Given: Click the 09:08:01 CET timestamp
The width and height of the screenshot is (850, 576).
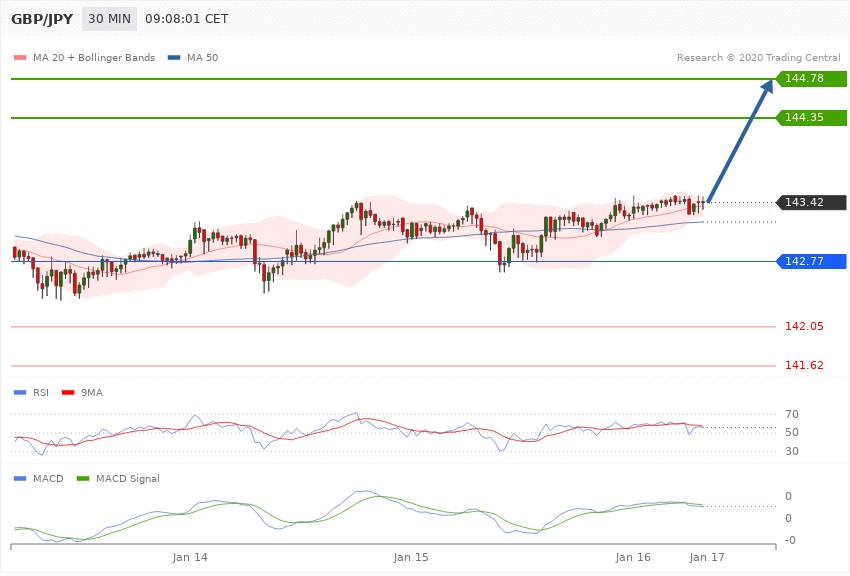Looking at the screenshot, I should [x=186, y=19].
